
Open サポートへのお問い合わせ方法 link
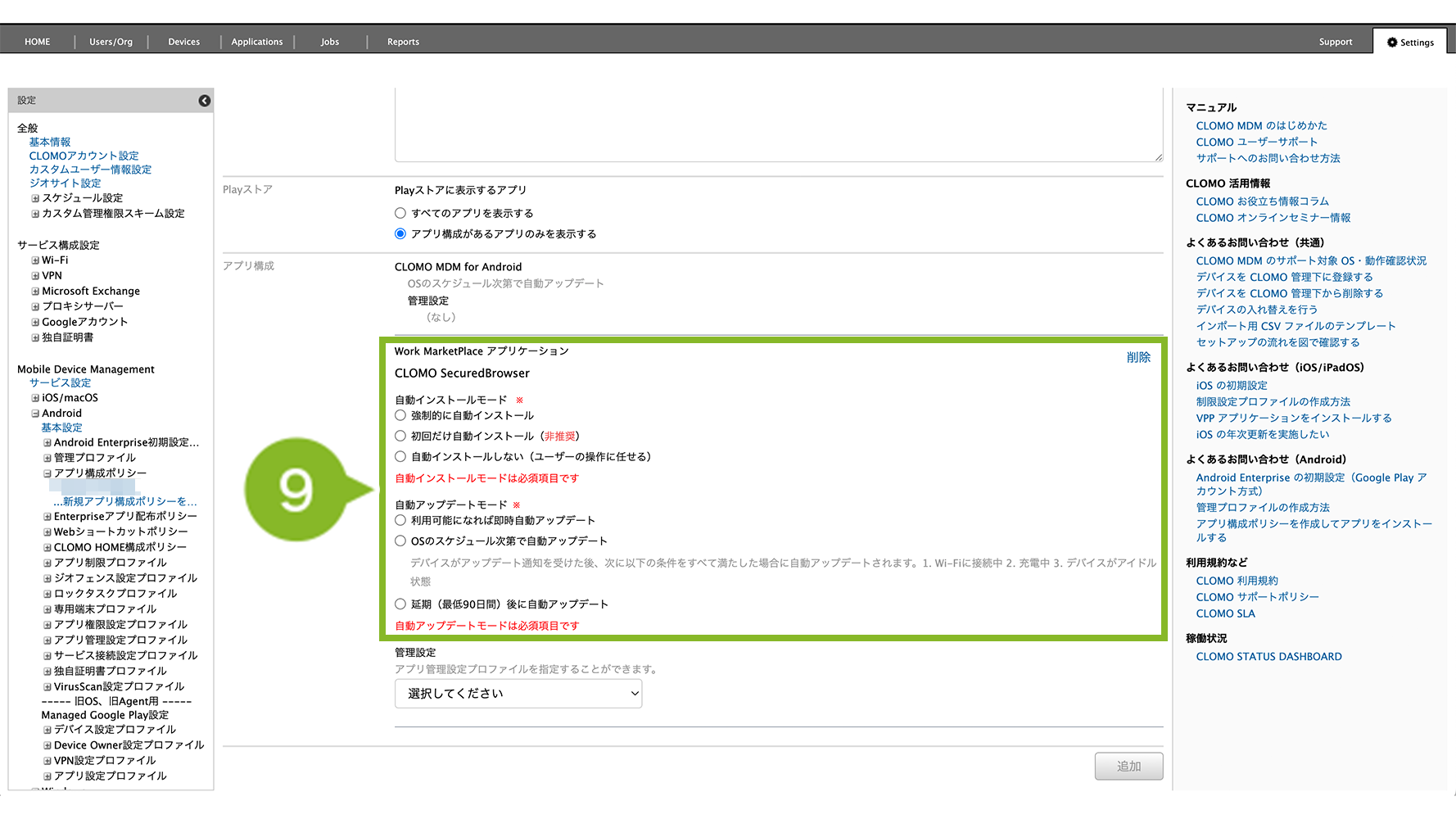pyautogui.click(x=1268, y=158)
